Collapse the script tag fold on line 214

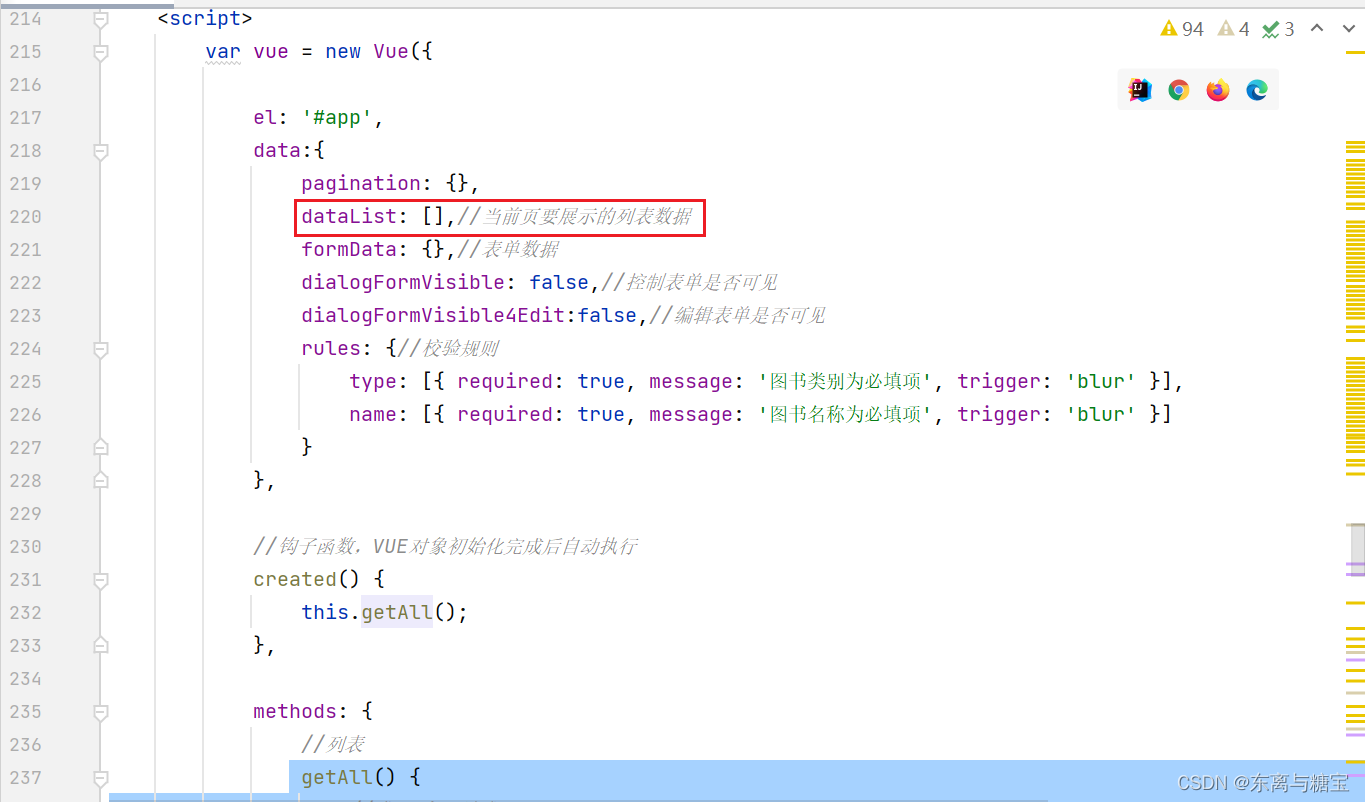[100, 19]
